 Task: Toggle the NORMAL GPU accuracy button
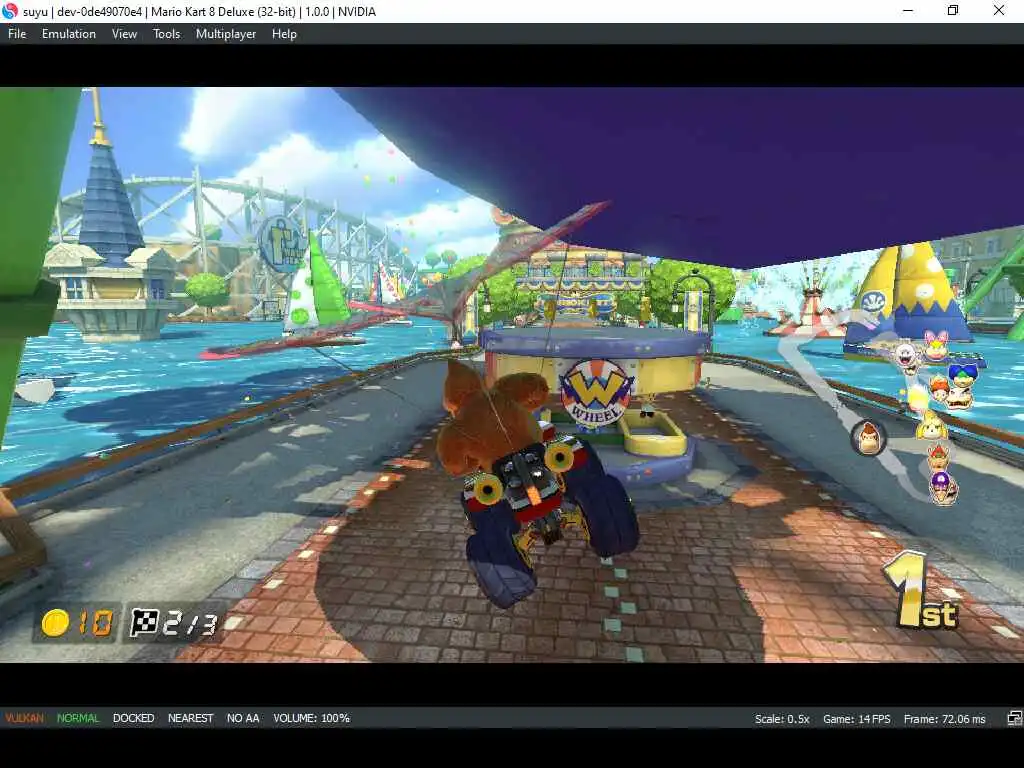click(x=78, y=718)
